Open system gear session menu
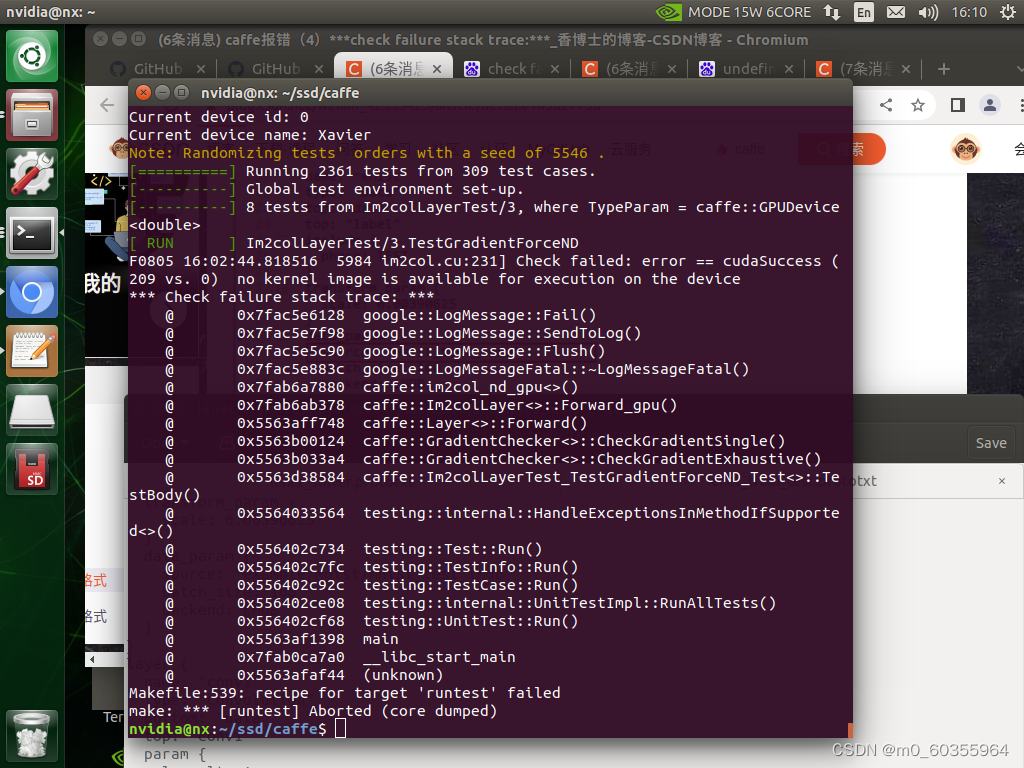1024x768 pixels. pos(1008,12)
